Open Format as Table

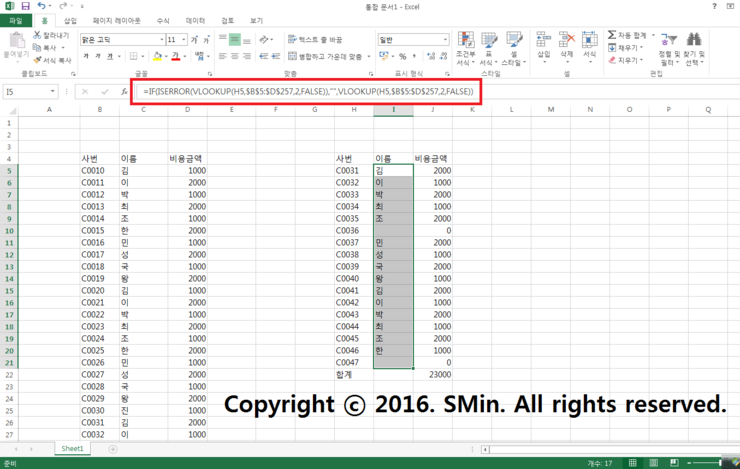click(488, 49)
